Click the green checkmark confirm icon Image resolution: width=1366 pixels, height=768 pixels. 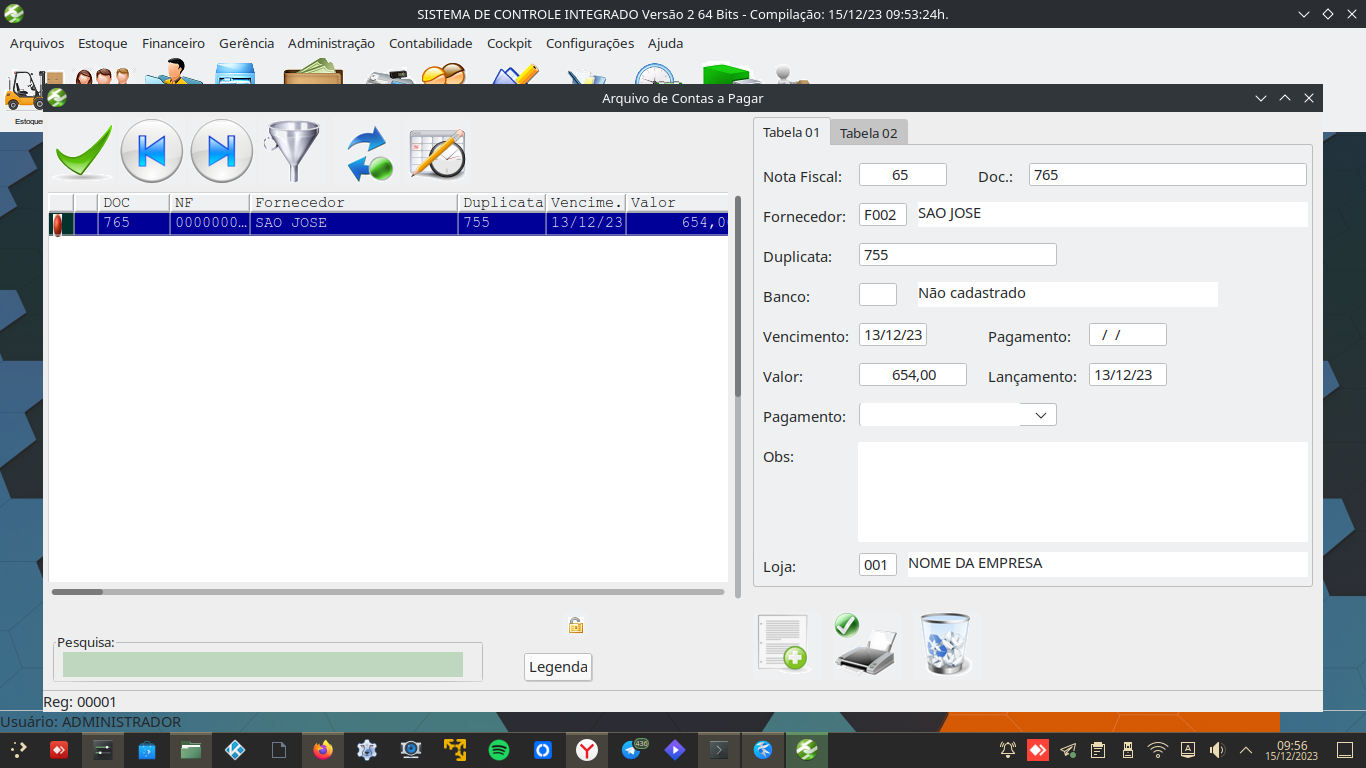tap(83, 152)
